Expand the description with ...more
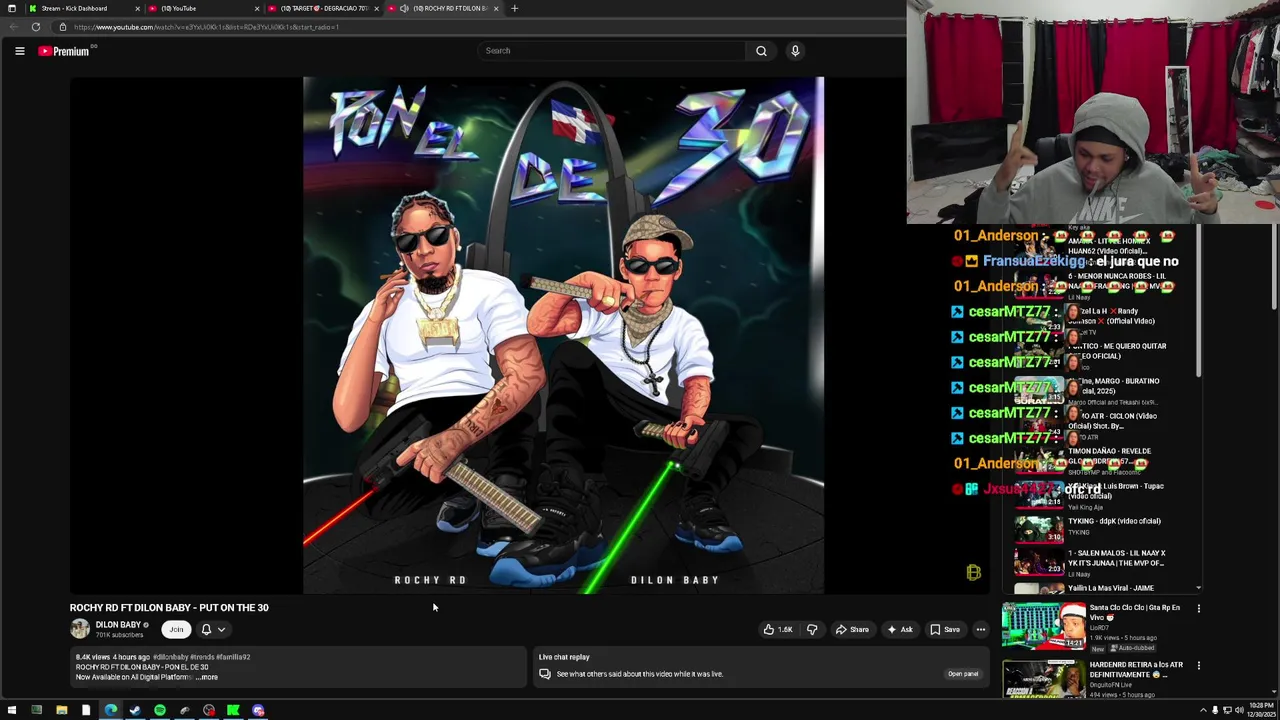This screenshot has width=1280, height=720. coord(207,677)
